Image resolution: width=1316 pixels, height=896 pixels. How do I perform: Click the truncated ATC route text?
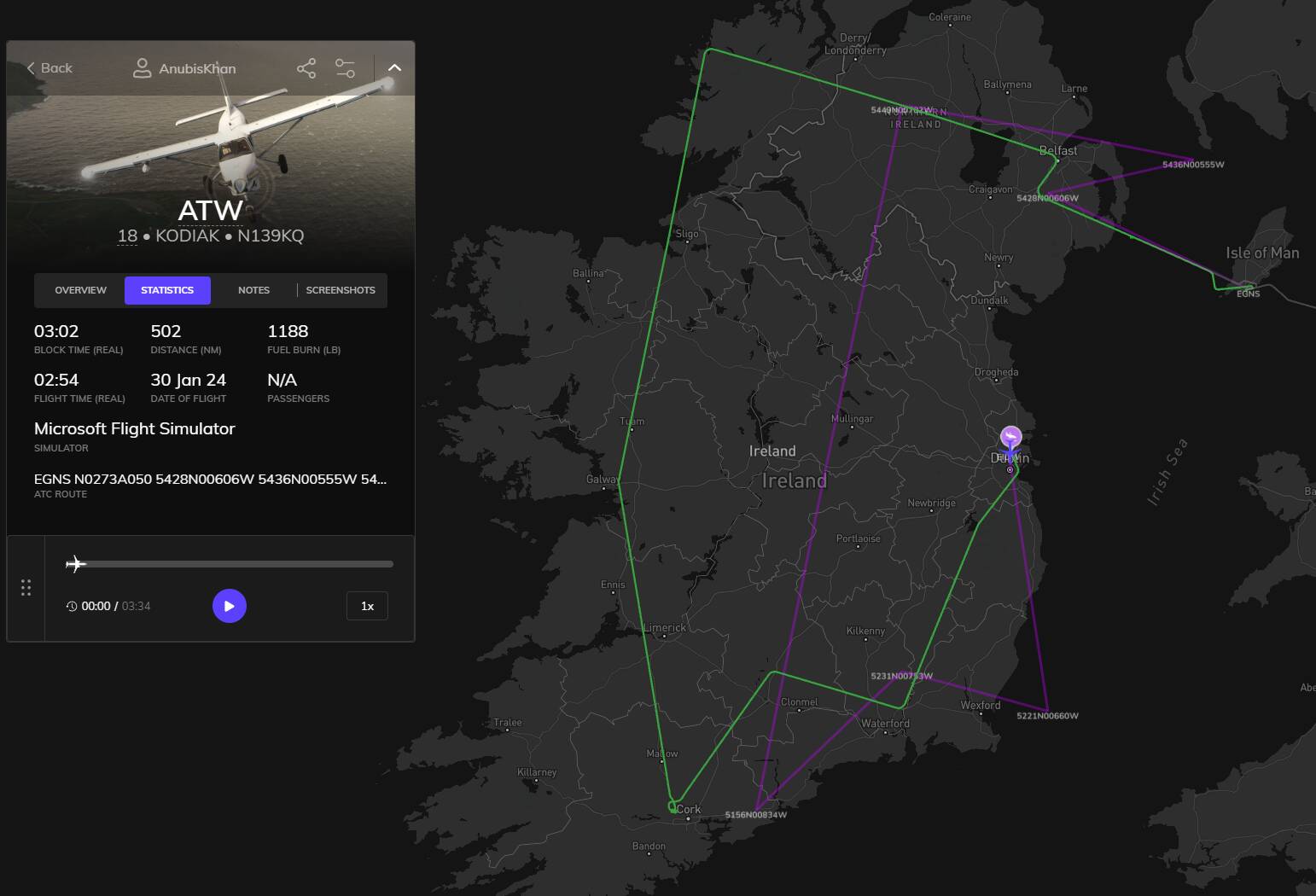(210, 479)
